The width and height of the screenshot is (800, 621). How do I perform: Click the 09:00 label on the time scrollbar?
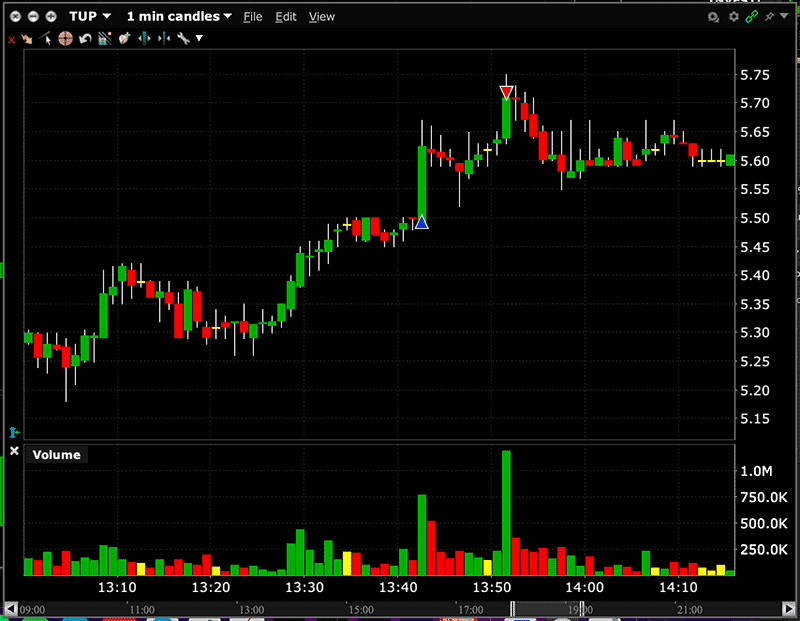(x=32, y=610)
